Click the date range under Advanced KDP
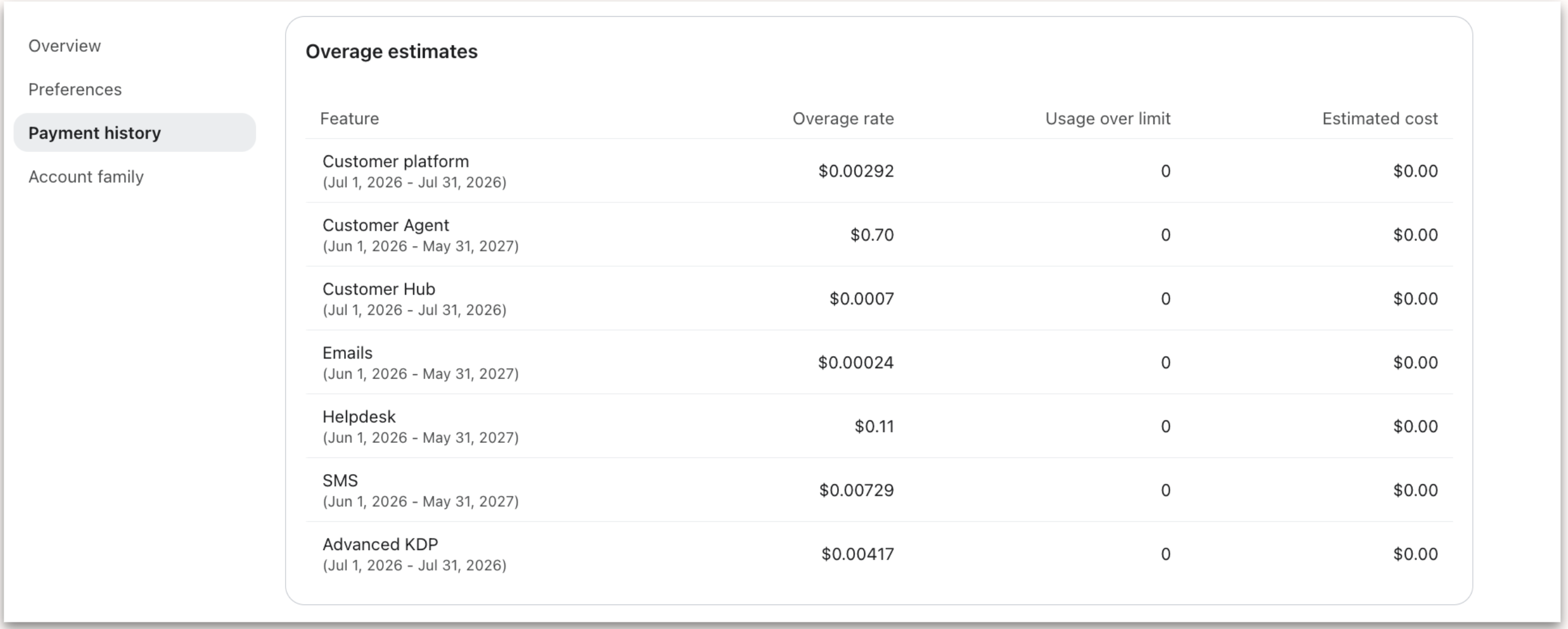The image size is (1568, 629). (414, 566)
